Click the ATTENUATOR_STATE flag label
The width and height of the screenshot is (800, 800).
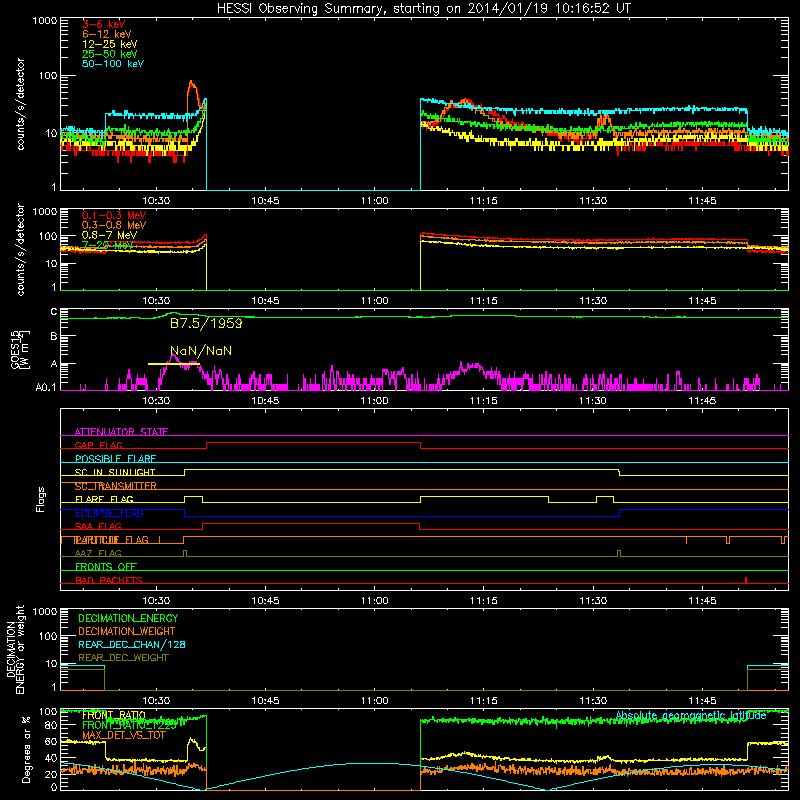pyautogui.click(x=121, y=432)
